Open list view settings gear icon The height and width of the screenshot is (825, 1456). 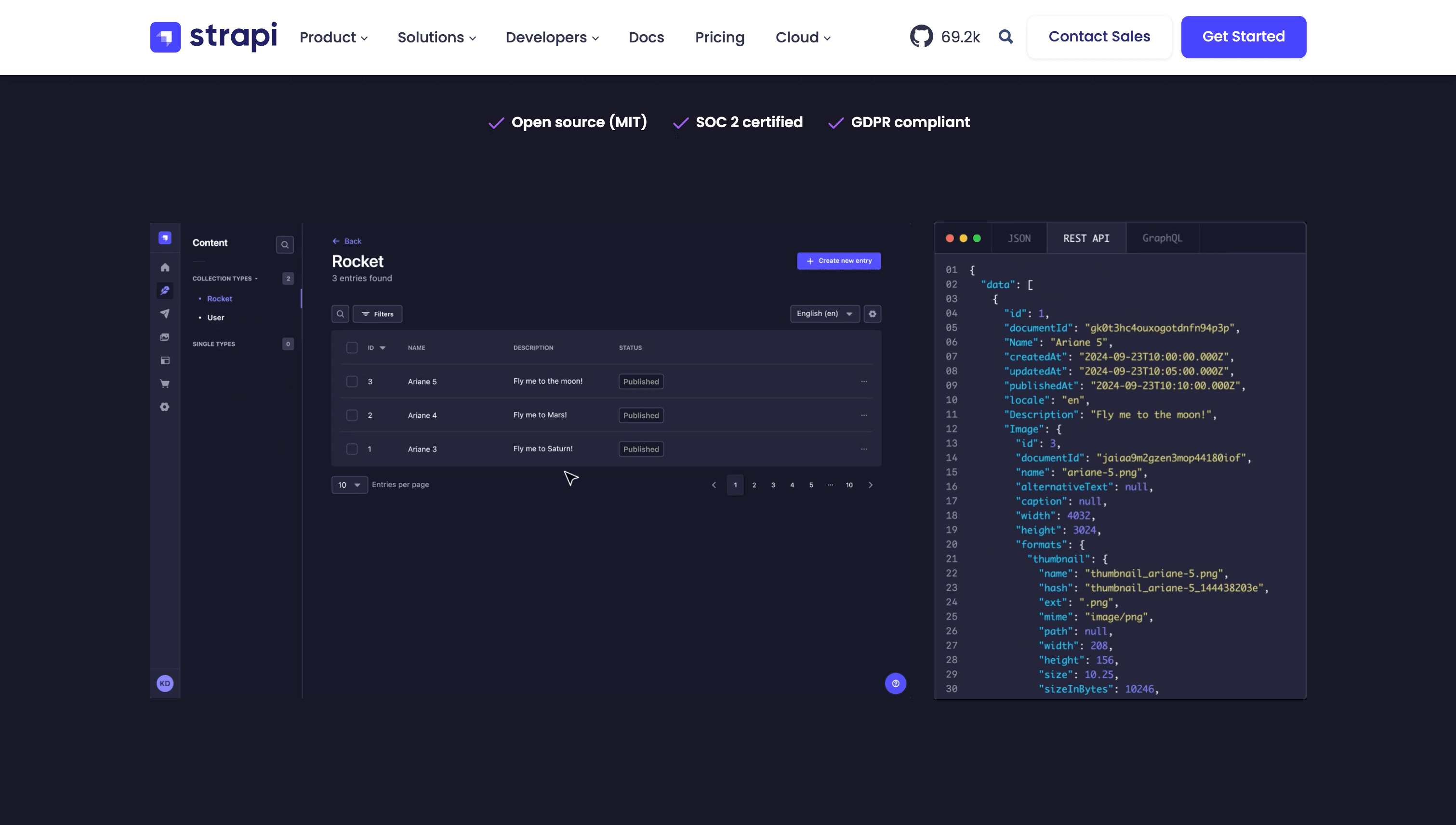click(x=873, y=314)
